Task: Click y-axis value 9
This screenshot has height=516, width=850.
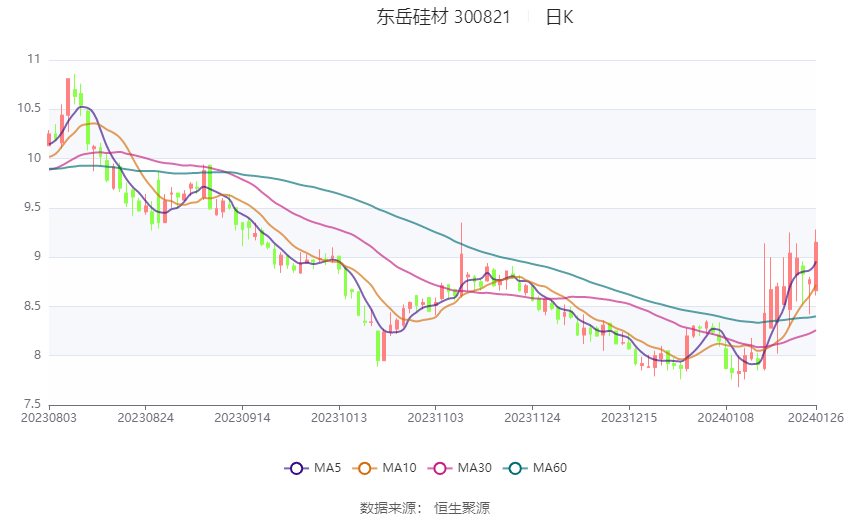Action: (37, 256)
